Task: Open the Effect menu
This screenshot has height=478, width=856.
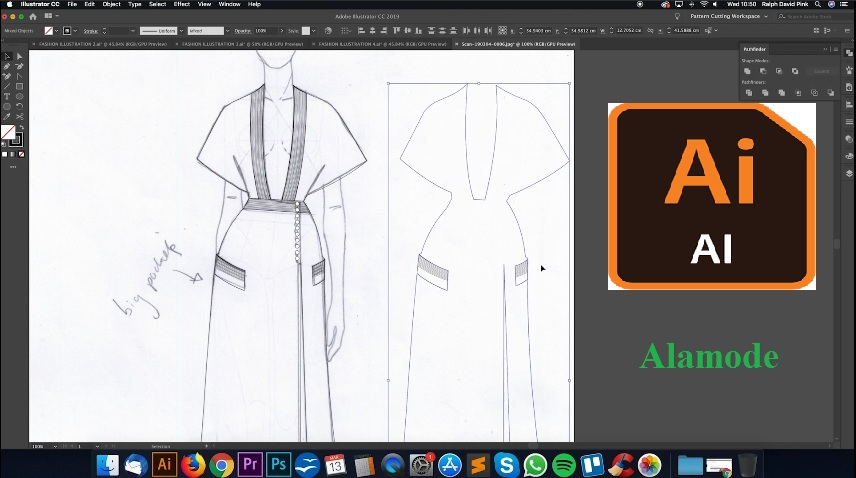Action: 181,4
